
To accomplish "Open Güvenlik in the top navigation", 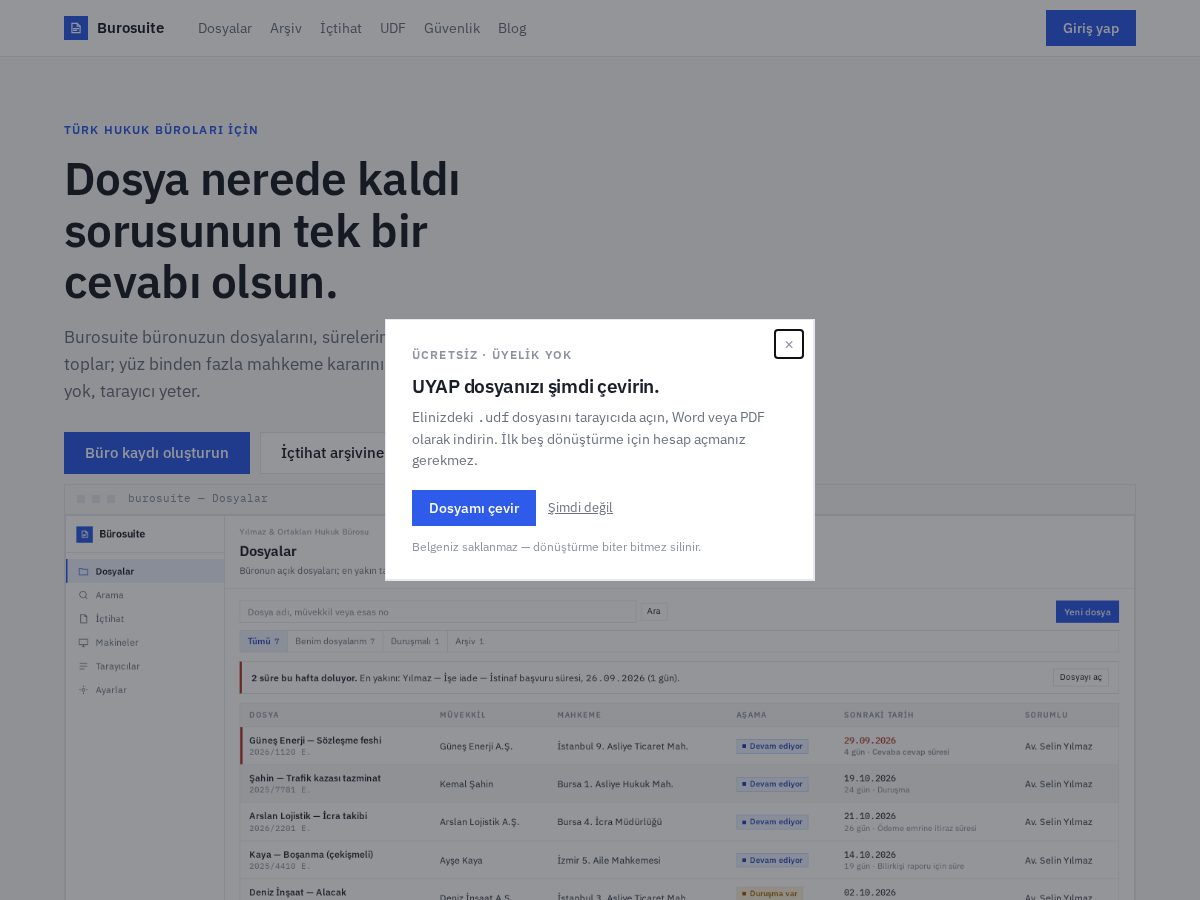I will tap(452, 28).
